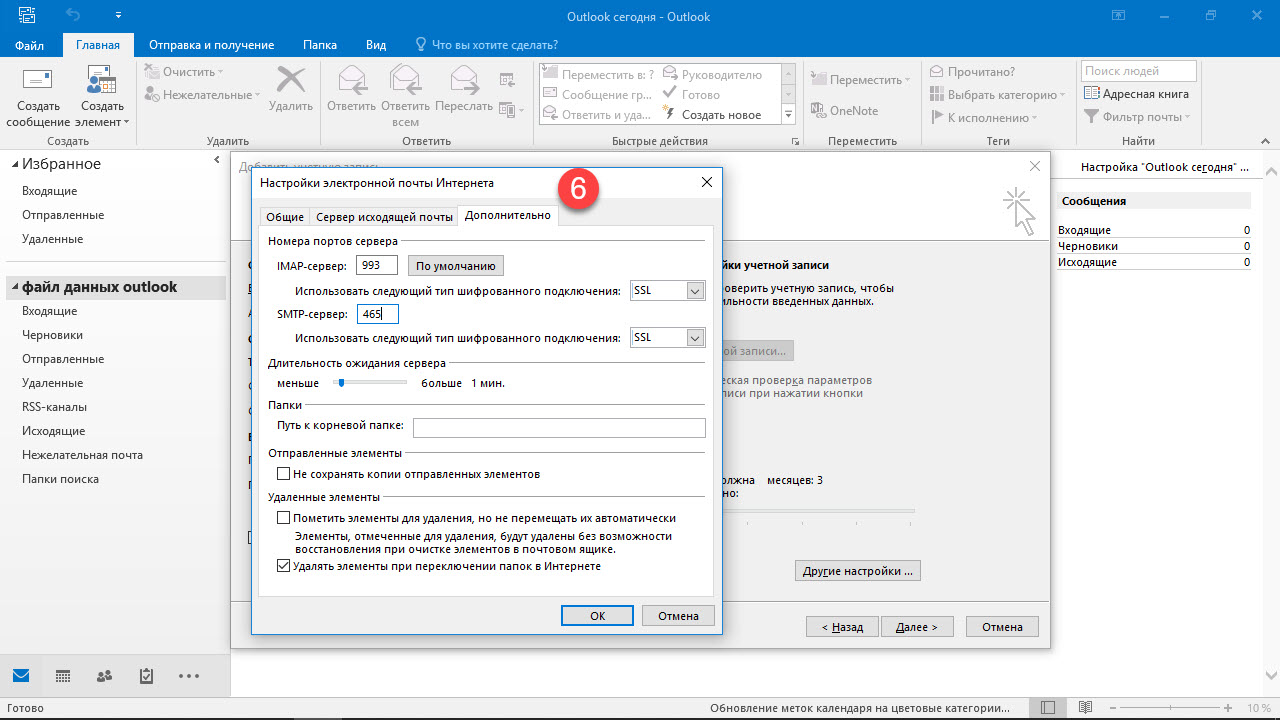This screenshot has width=1280, height=720.
Task: Open the RSS feeds folder
Action: 54,407
